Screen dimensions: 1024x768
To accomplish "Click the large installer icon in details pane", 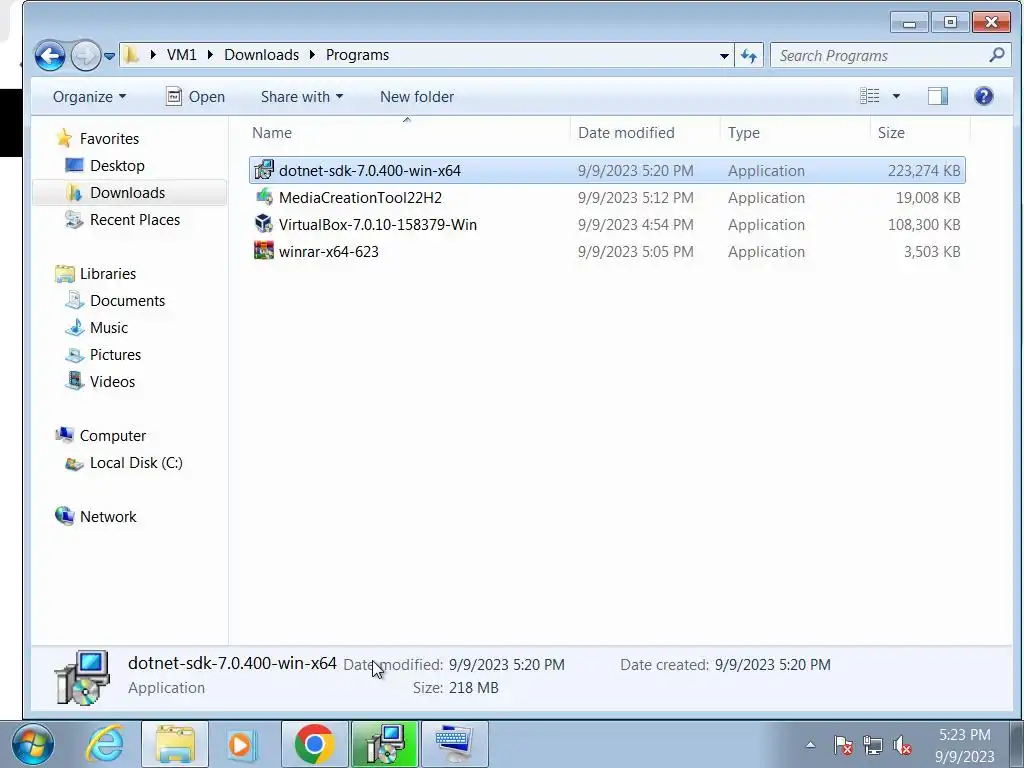I will [x=82, y=677].
